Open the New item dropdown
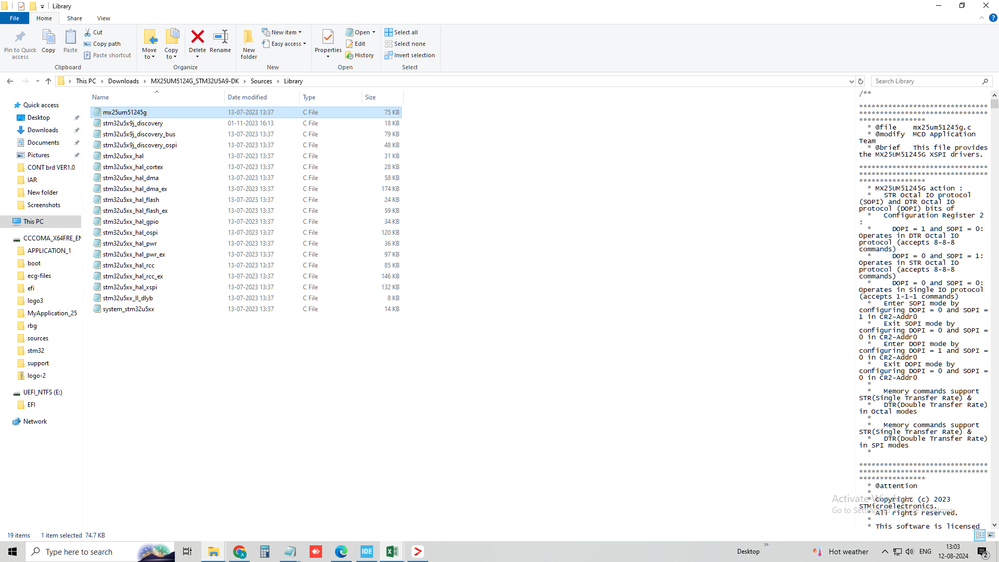Image resolution: width=999 pixels, height=562 pixels. point(282,32)
